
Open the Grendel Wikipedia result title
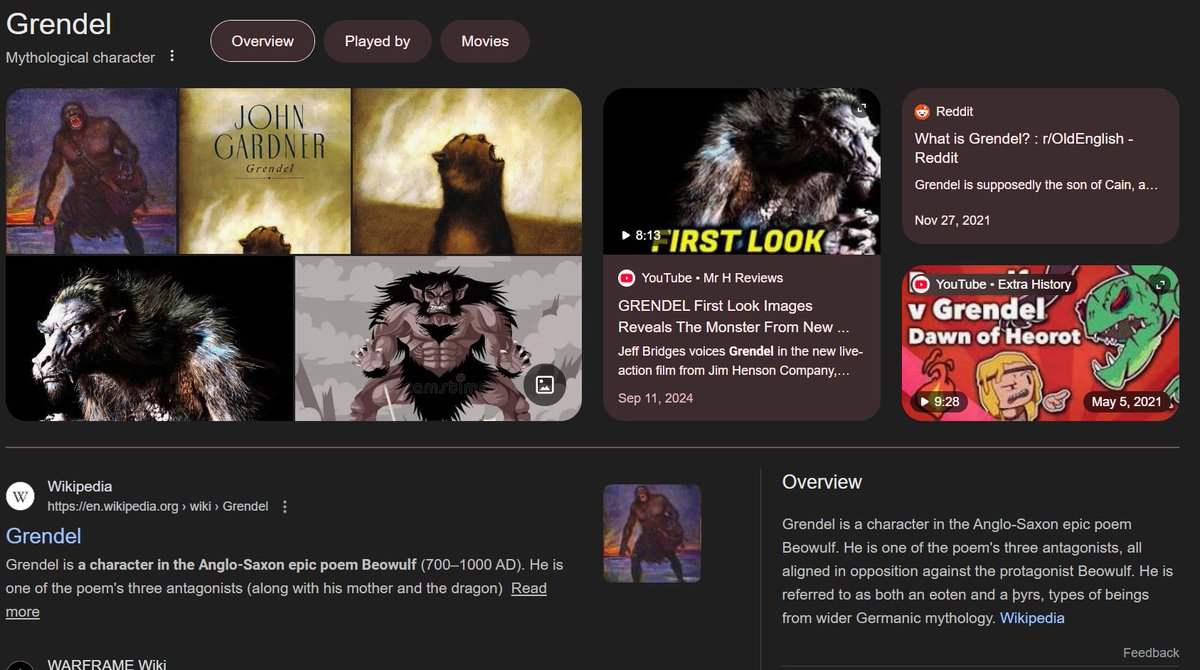pos(43,536)
